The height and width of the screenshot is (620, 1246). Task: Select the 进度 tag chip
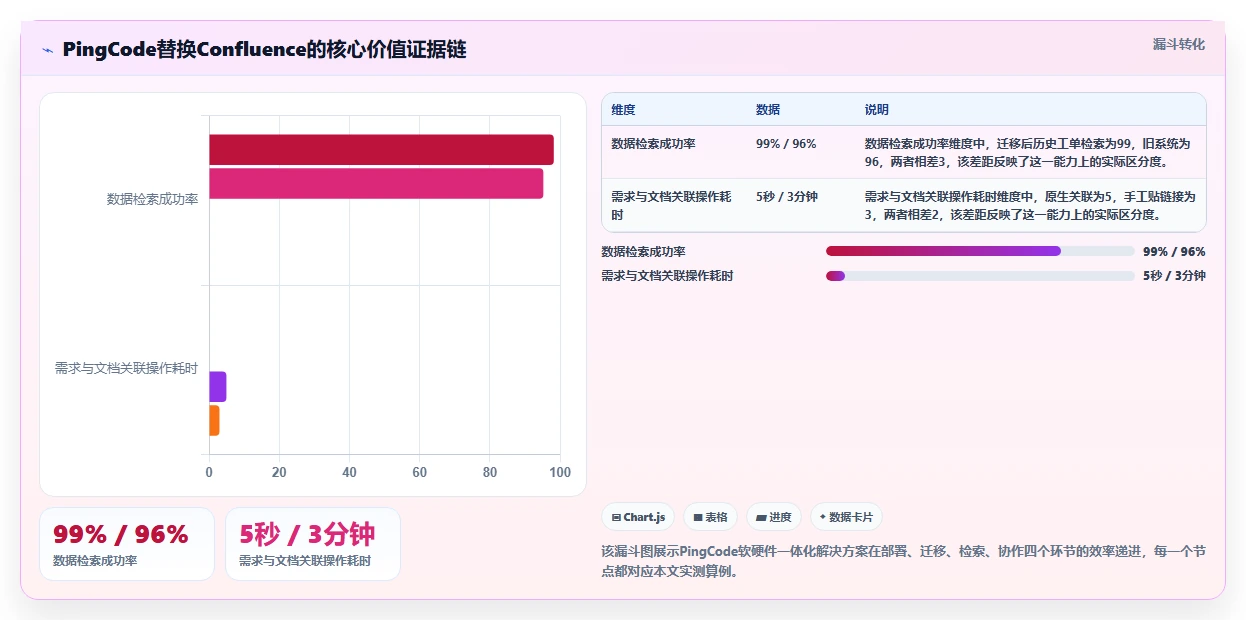point(774,517)
